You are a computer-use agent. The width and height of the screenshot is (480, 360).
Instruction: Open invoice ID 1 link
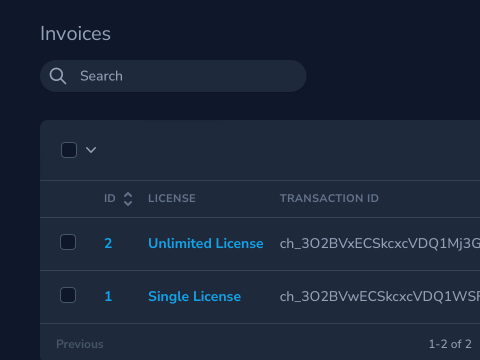[x=108, y=296]
